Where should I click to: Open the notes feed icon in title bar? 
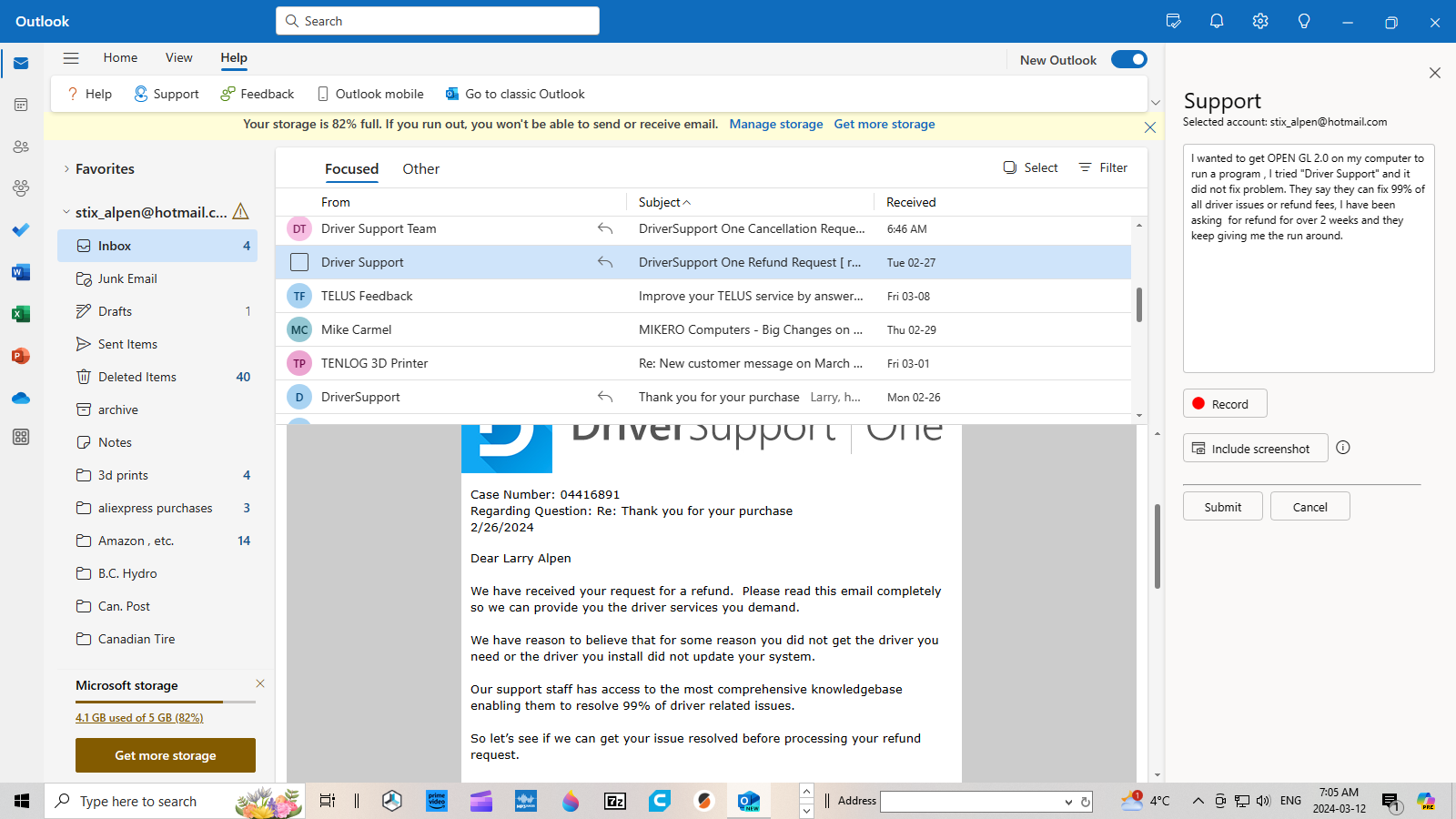pyautogui.click(x=1173, y=21)
